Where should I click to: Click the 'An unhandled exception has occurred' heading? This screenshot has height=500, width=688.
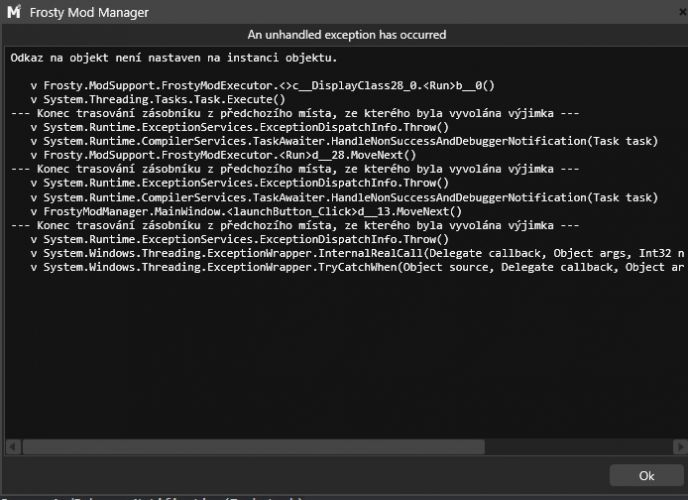coord(347,35)
